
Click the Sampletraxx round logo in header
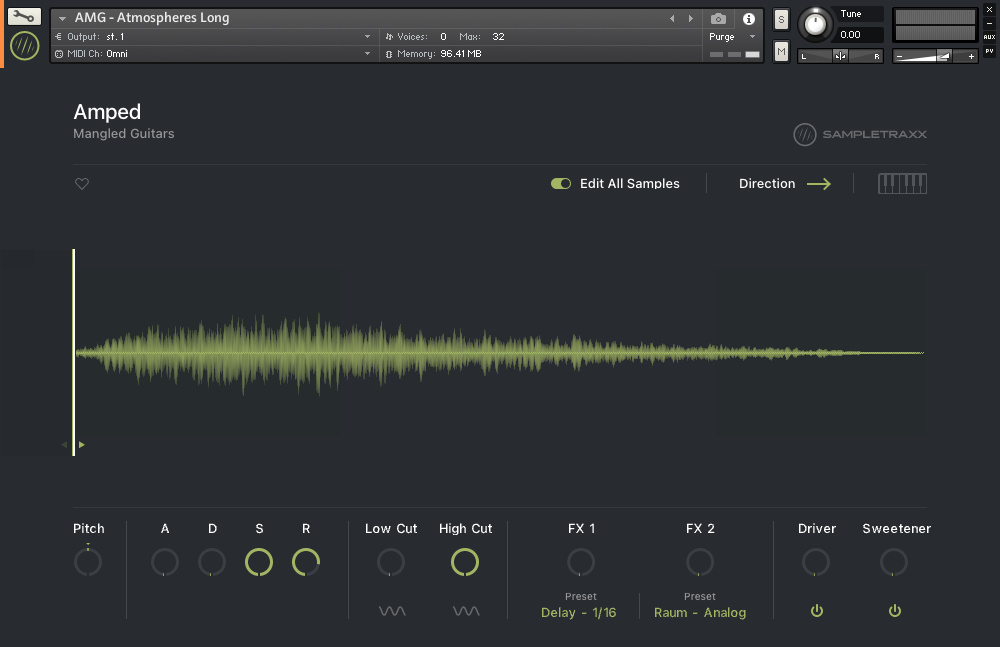click(25, 46)
